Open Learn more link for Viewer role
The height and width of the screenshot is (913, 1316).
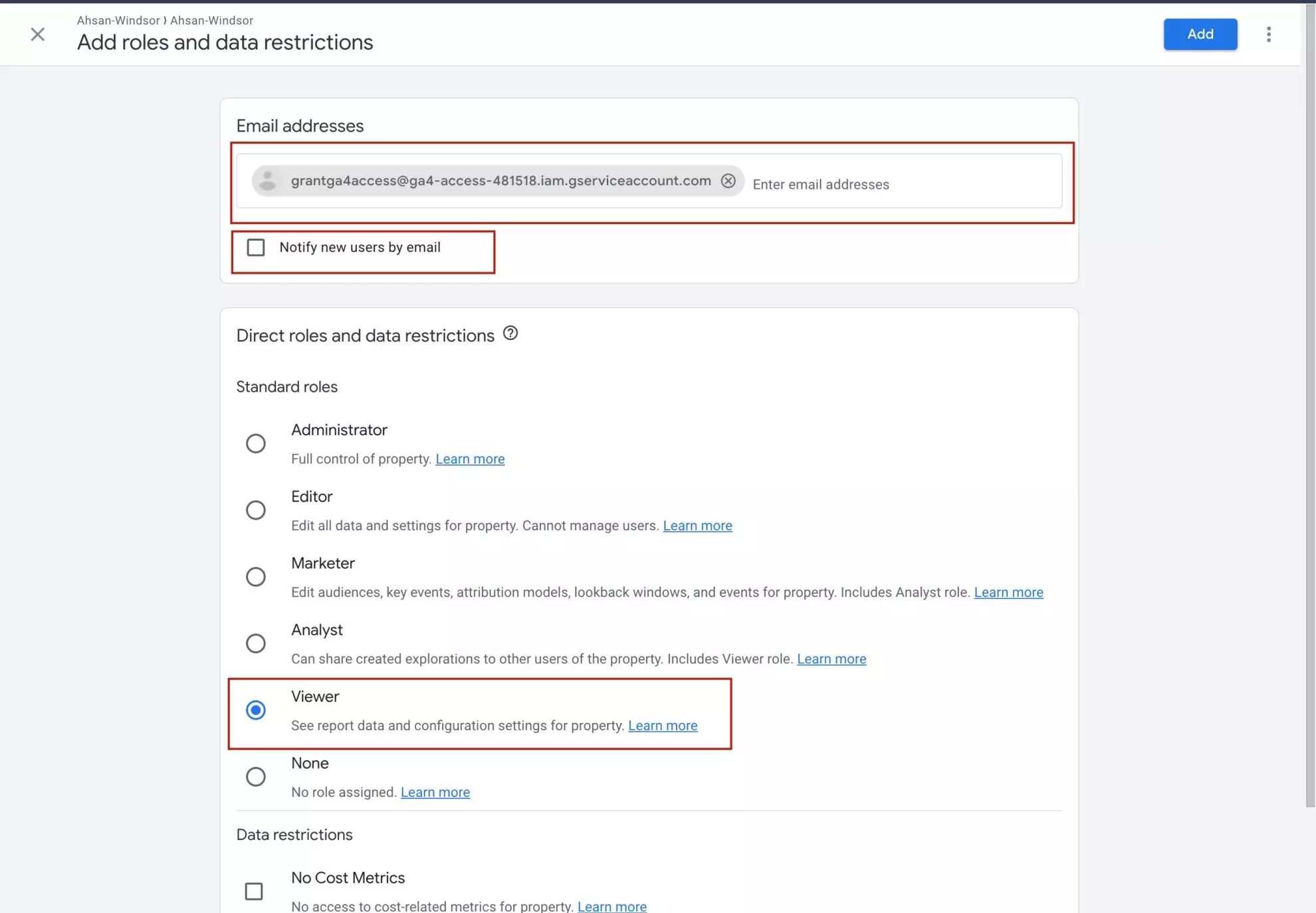click(x=663, y=726)
